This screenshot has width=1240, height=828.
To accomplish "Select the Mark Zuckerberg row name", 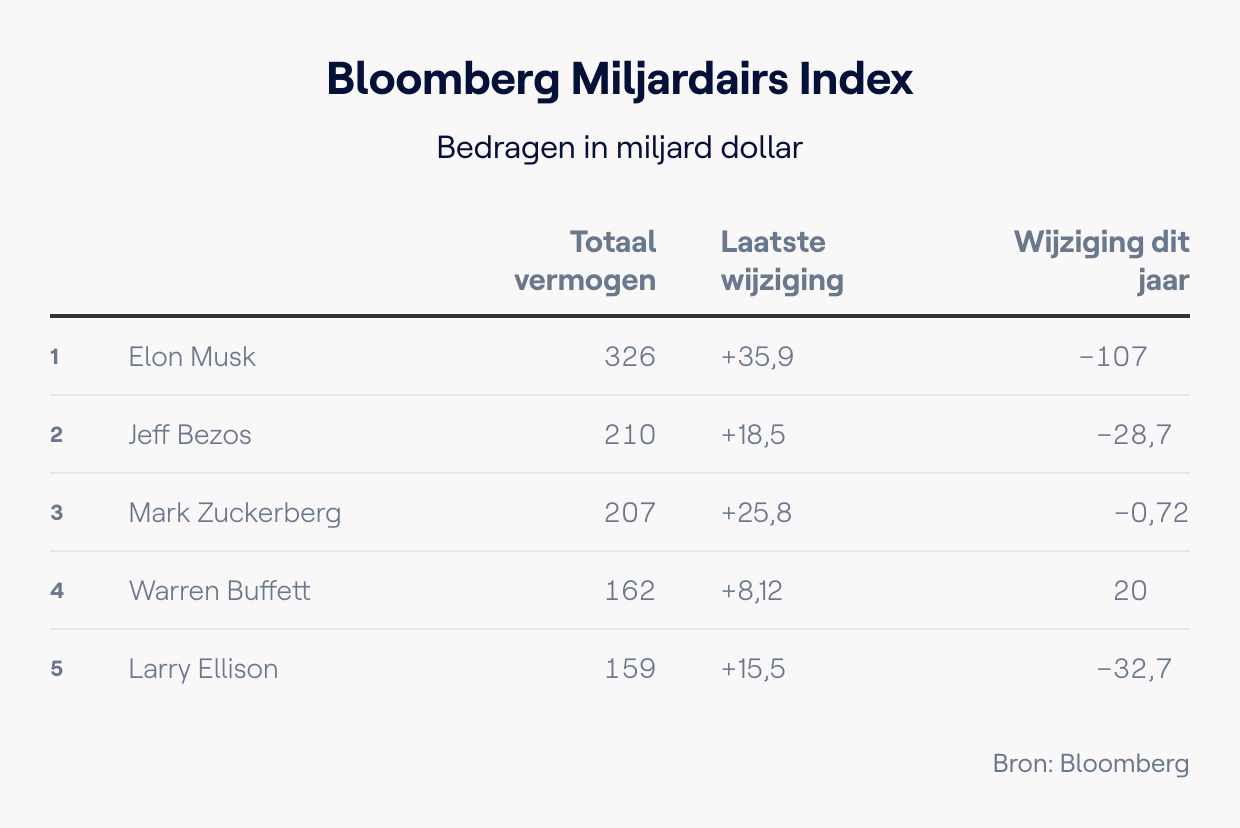I will [x=235, y=513].
